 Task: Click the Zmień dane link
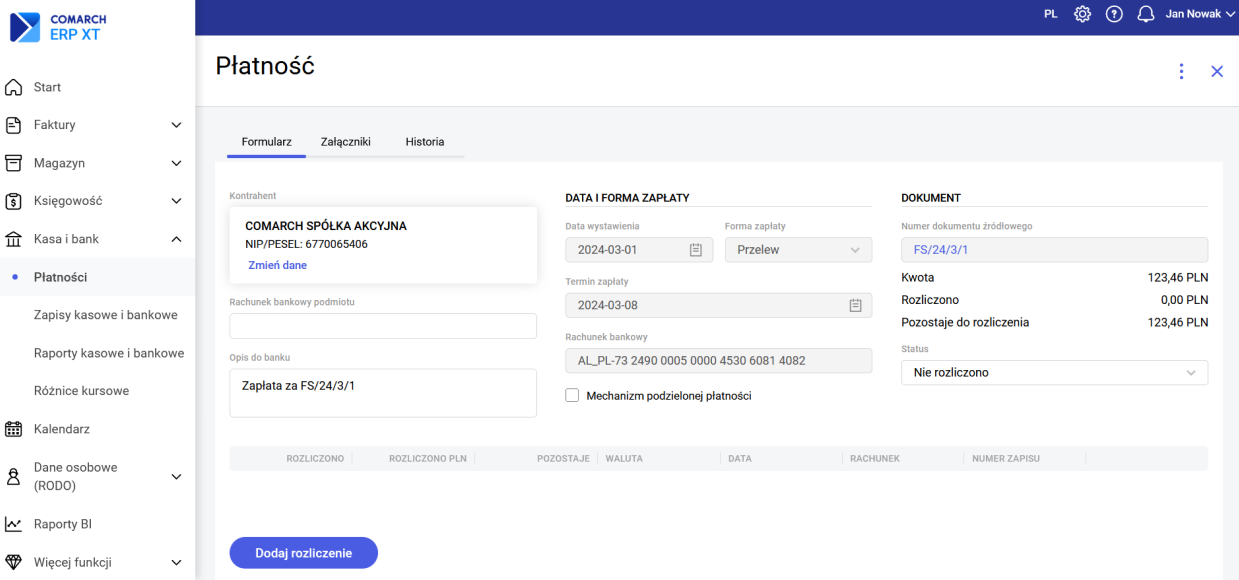(x=277, y=265)
